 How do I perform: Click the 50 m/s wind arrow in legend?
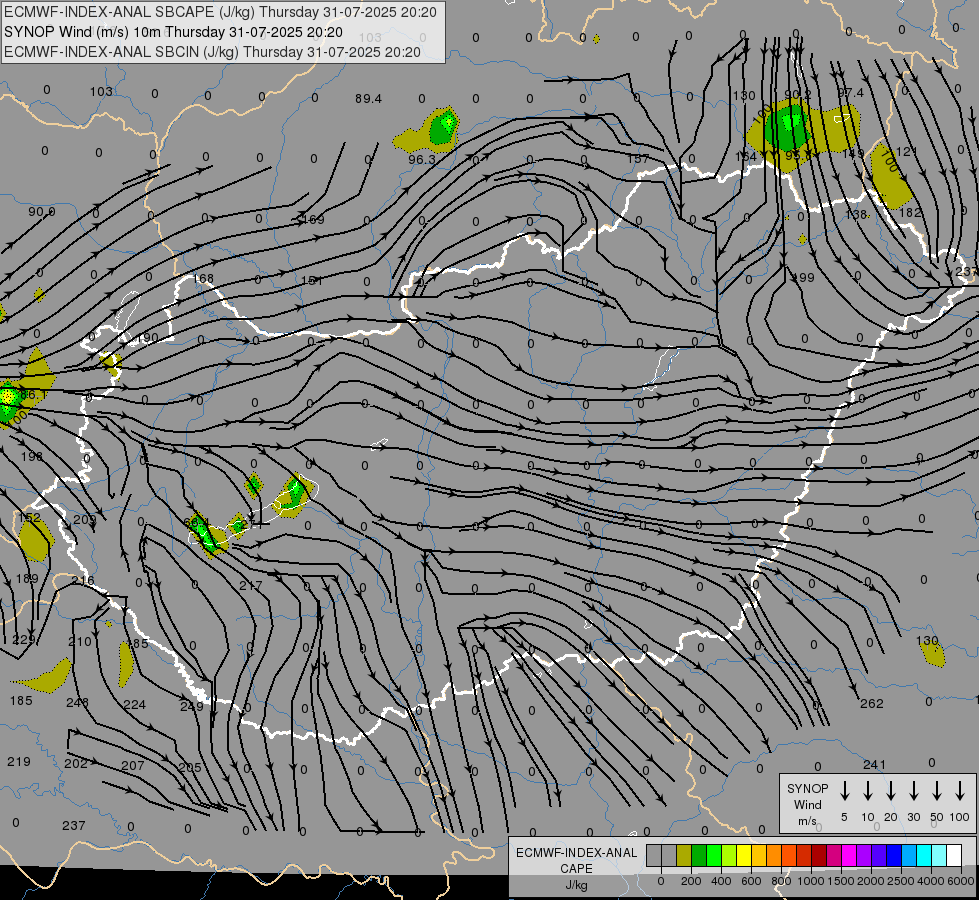tap(937, 791)
